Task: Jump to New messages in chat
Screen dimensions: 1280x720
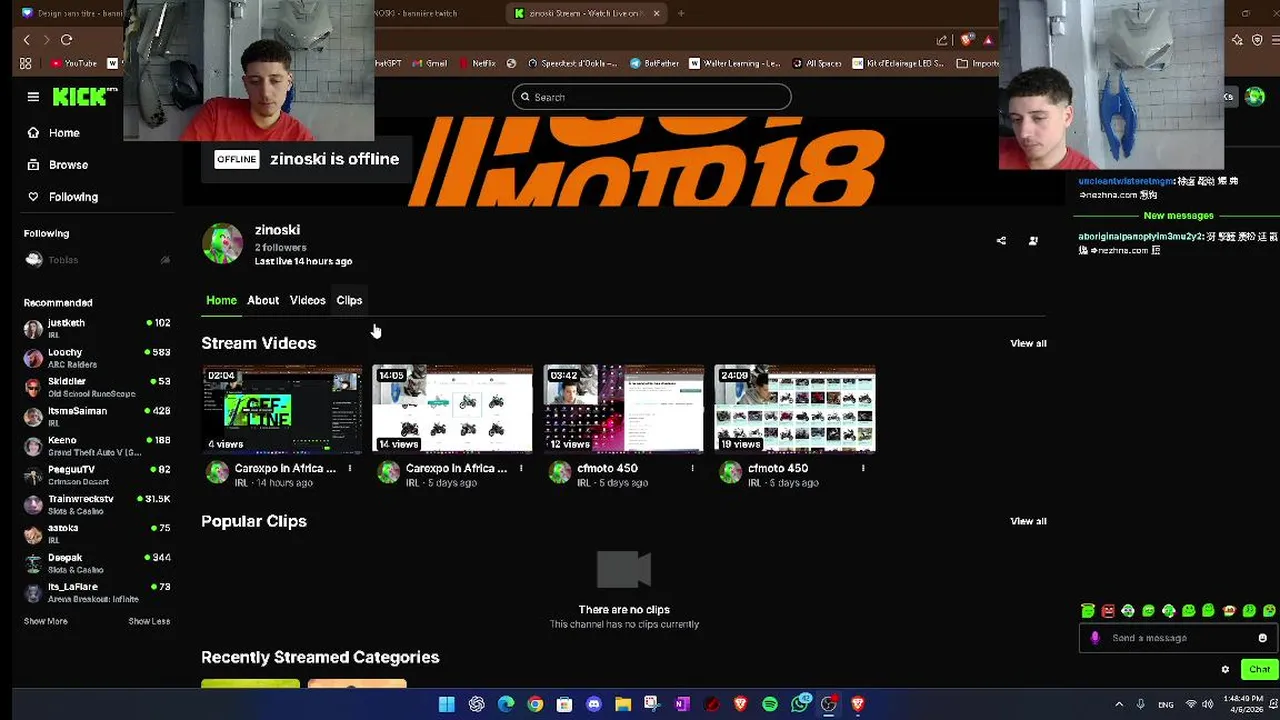Action: [1178, 216]
